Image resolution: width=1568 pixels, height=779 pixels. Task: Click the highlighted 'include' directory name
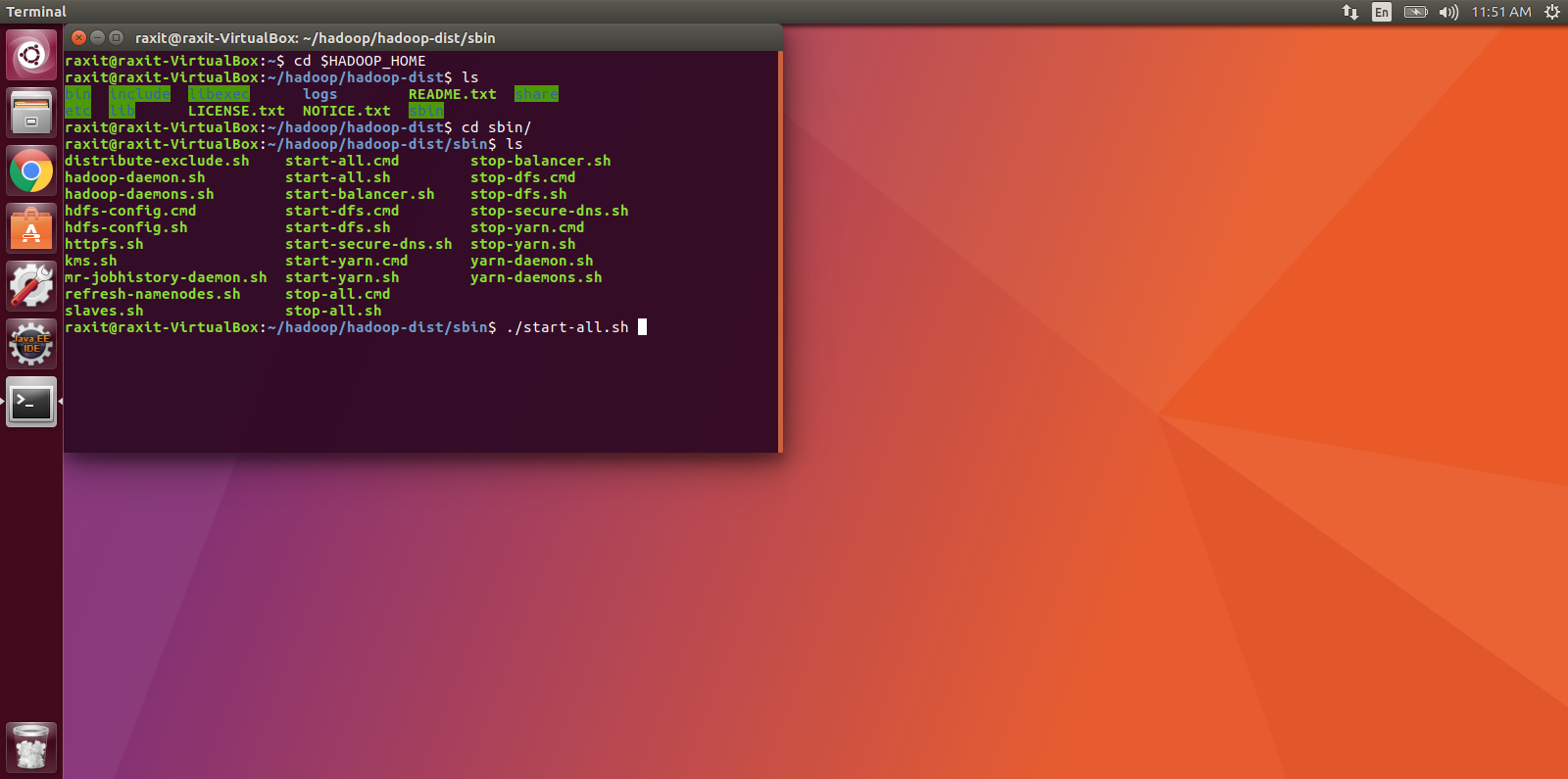tap(139, 94)
